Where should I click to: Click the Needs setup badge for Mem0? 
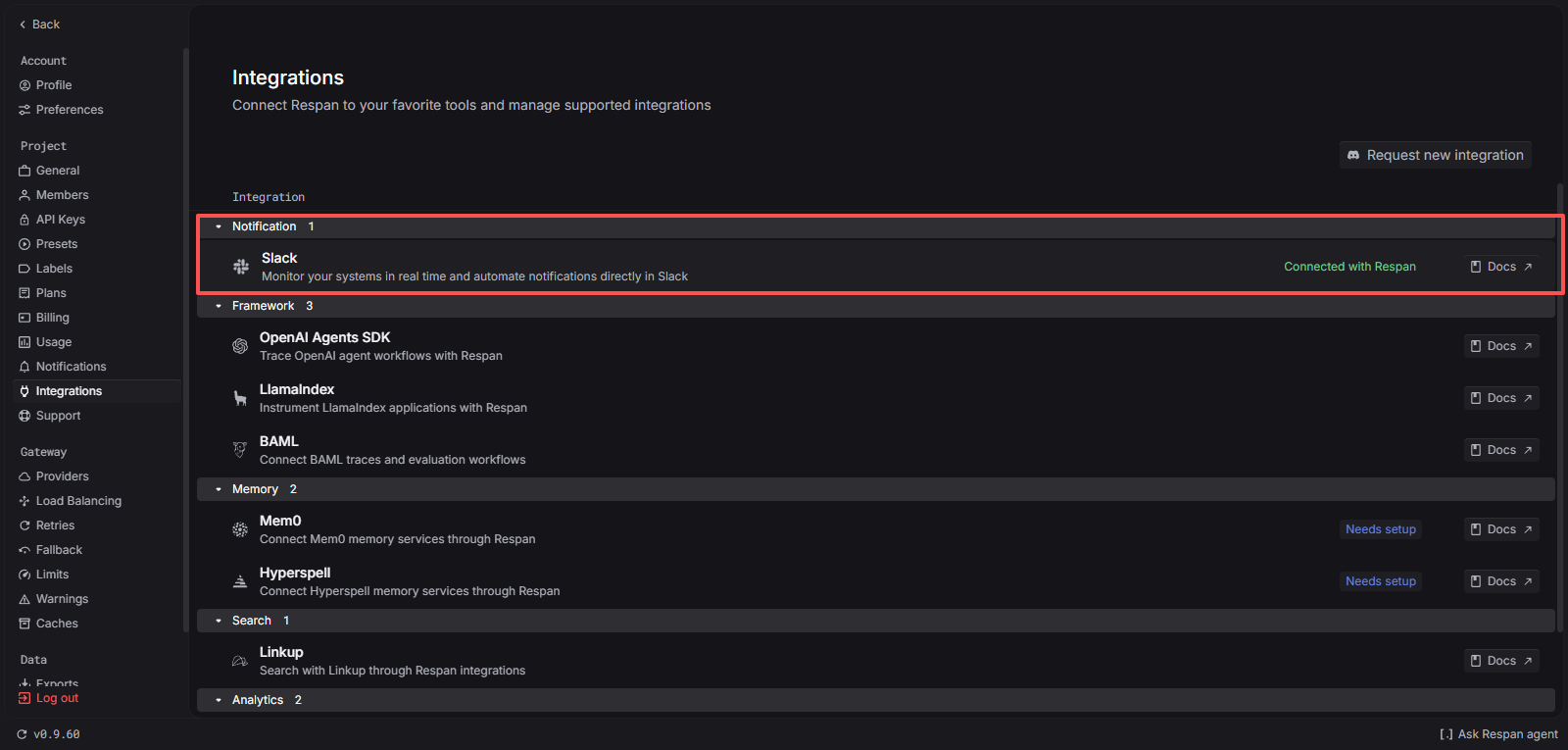1380,528
